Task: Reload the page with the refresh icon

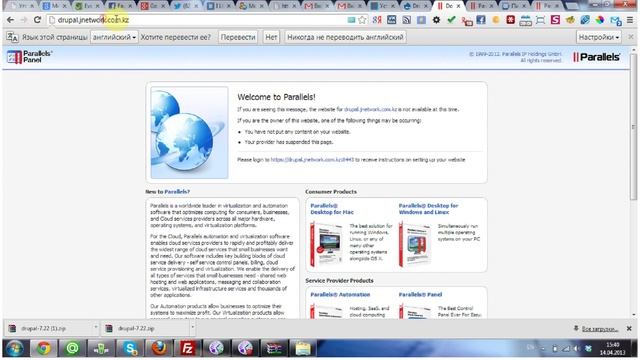Action: [x=37, y=20]
